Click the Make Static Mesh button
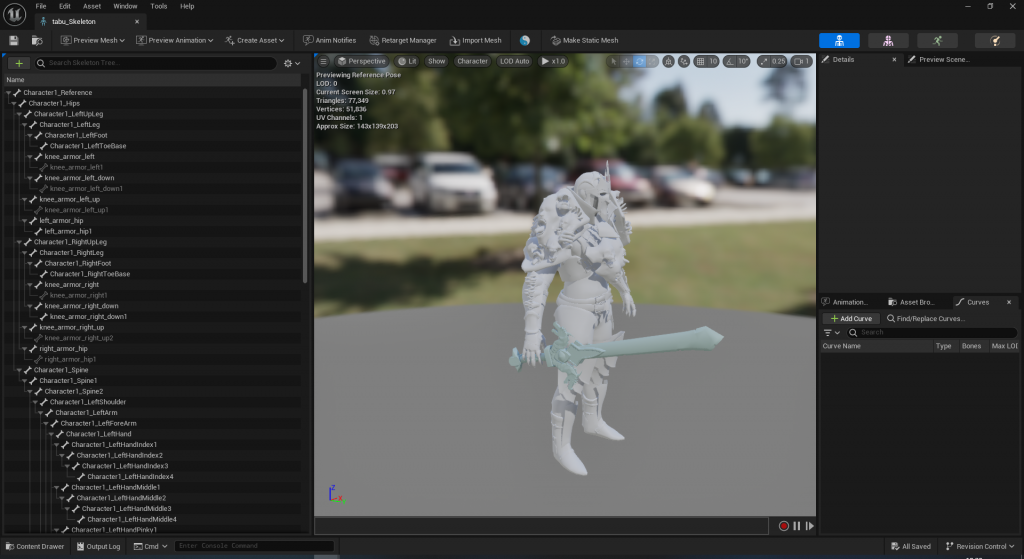Image resolution: width=1024 pixels, height=559 pixels. coord(585,40)
